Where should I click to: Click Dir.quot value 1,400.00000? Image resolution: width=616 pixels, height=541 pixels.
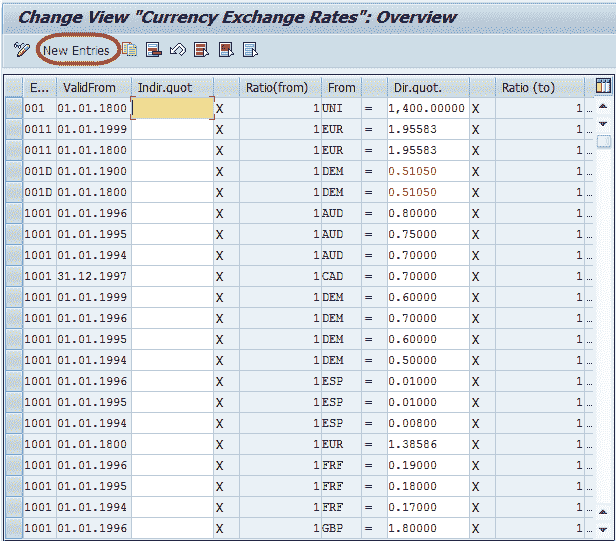point(428,108)
